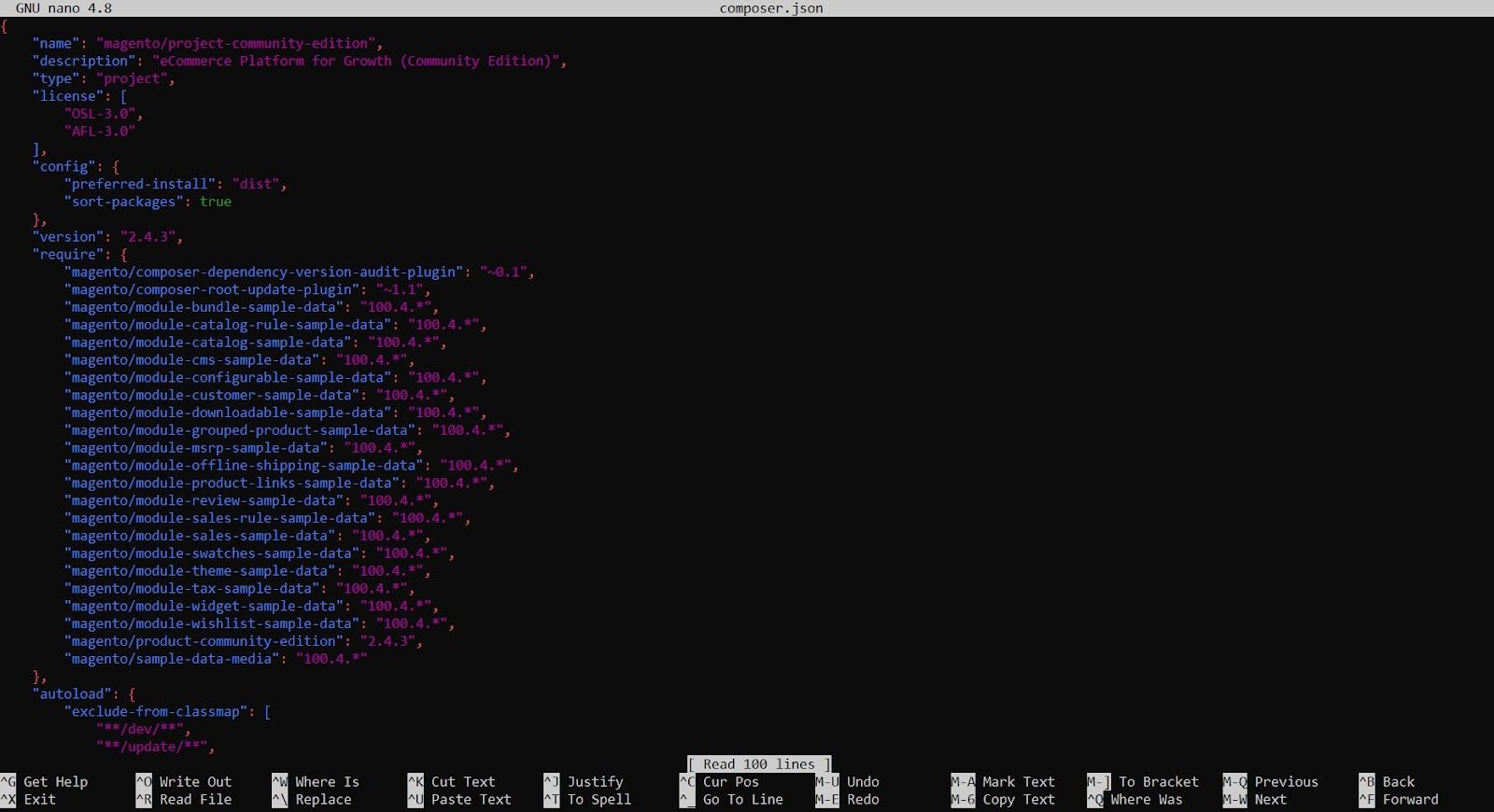Click the Where Was shortcut label
The image size is (1494, 812).
(1147, 800)
